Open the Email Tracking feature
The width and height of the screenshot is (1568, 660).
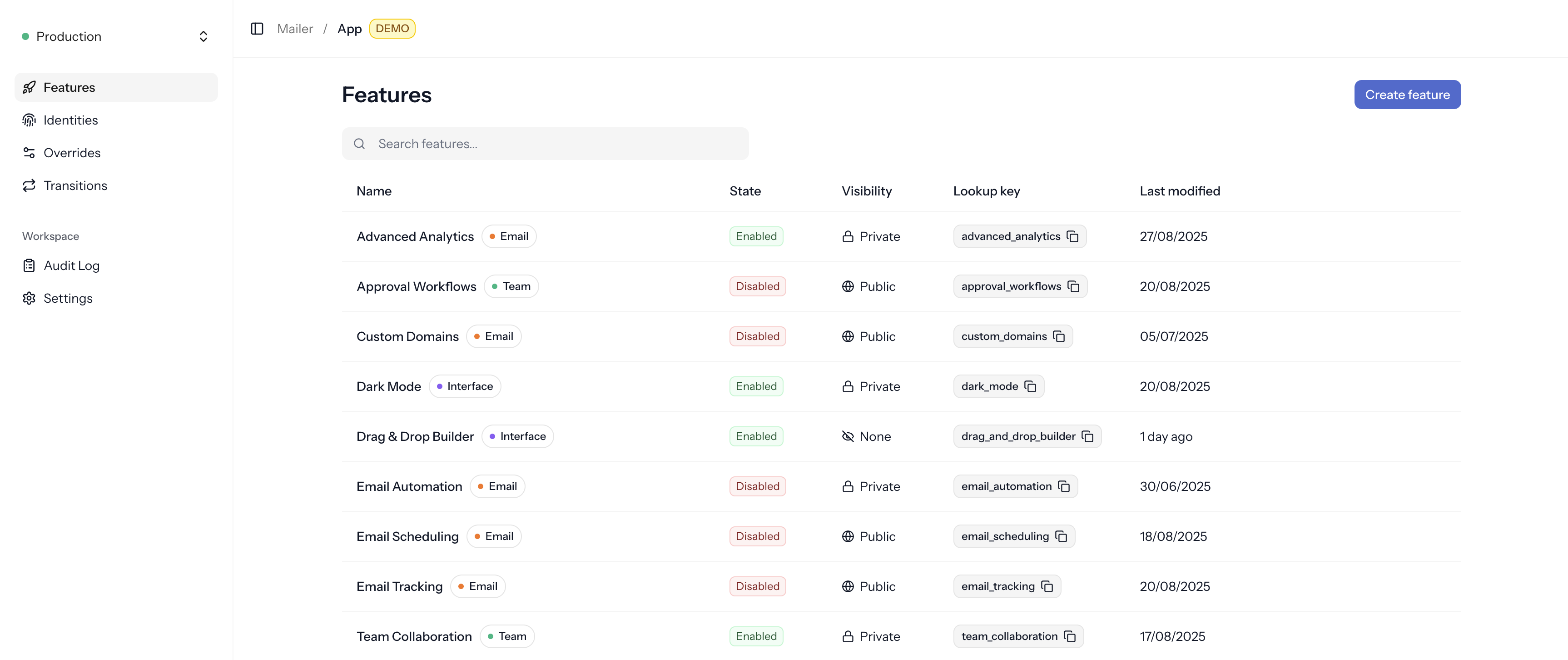coord(399,586)
